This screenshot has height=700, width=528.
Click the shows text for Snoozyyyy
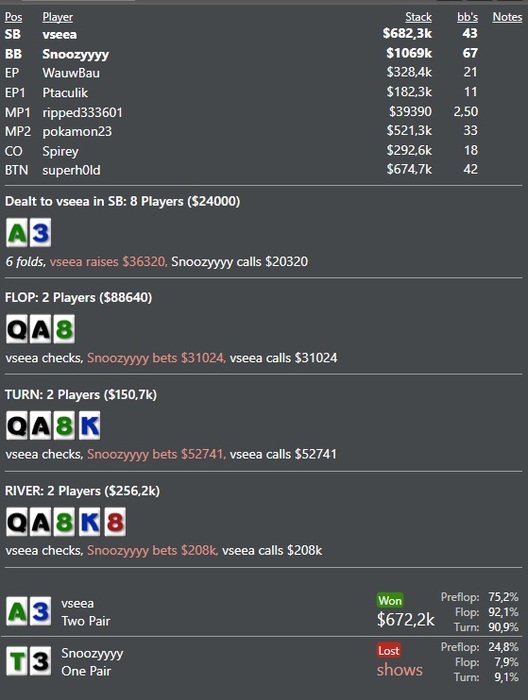(x=399, y=669)
